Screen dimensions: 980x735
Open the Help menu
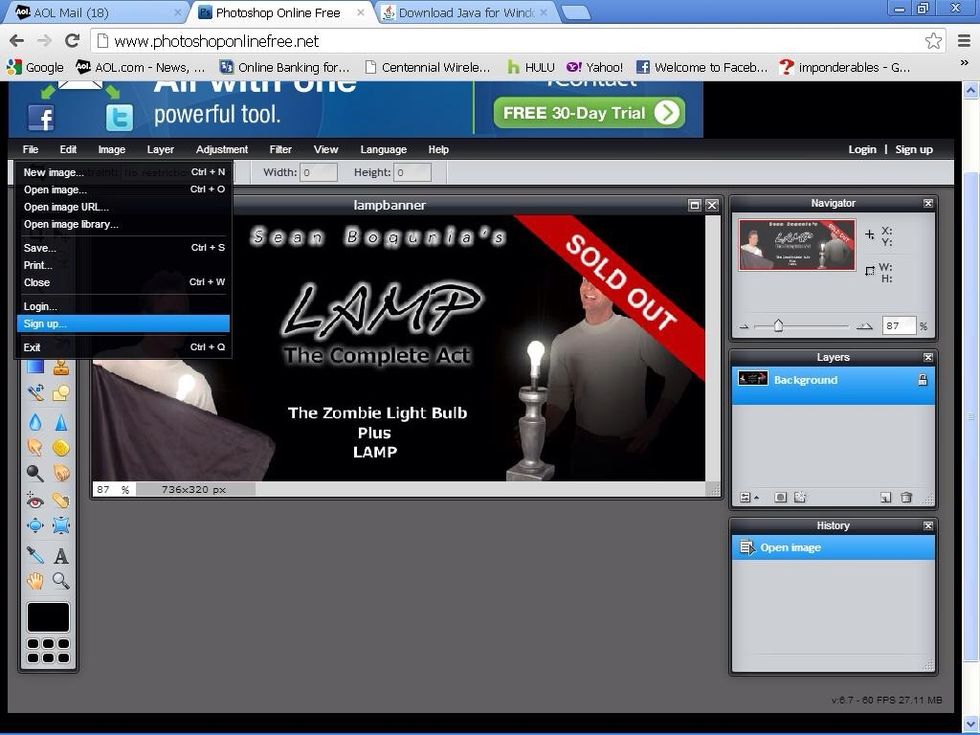[438, 149]
